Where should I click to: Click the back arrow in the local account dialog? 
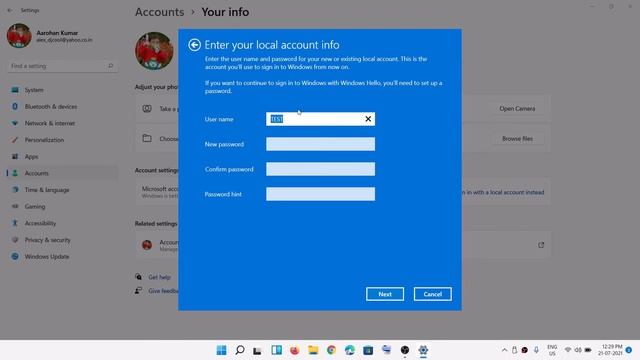(x=194, y=45)
